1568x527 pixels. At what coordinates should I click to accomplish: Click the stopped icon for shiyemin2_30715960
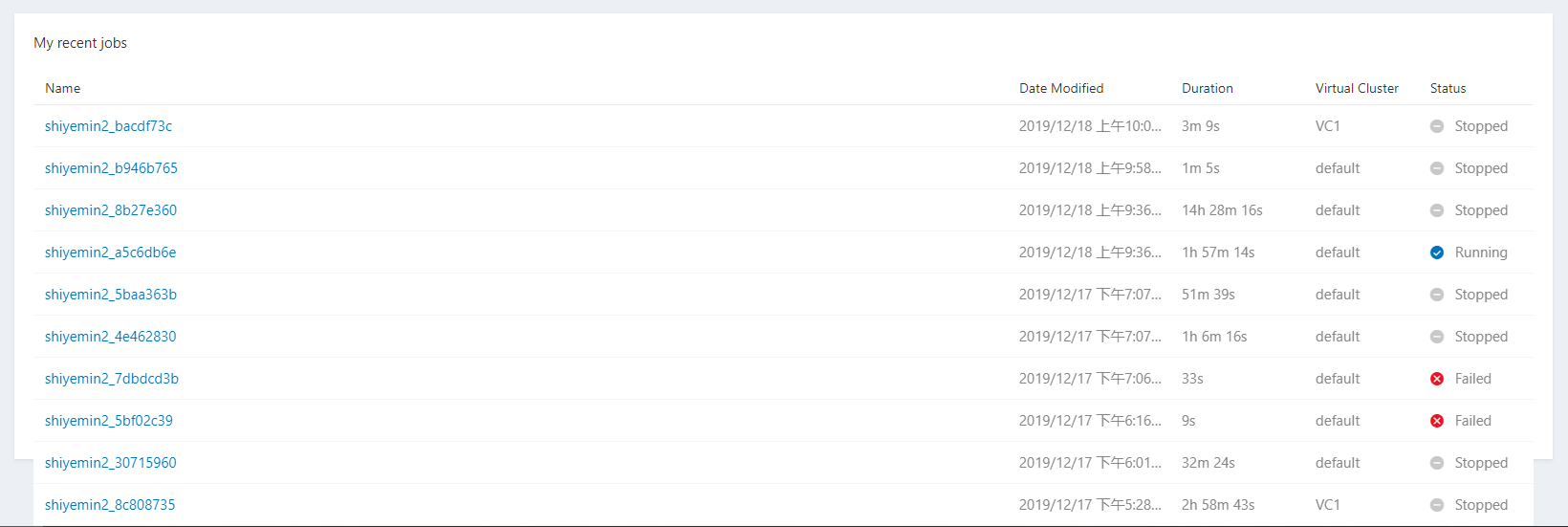click(x=1437, y=463)
